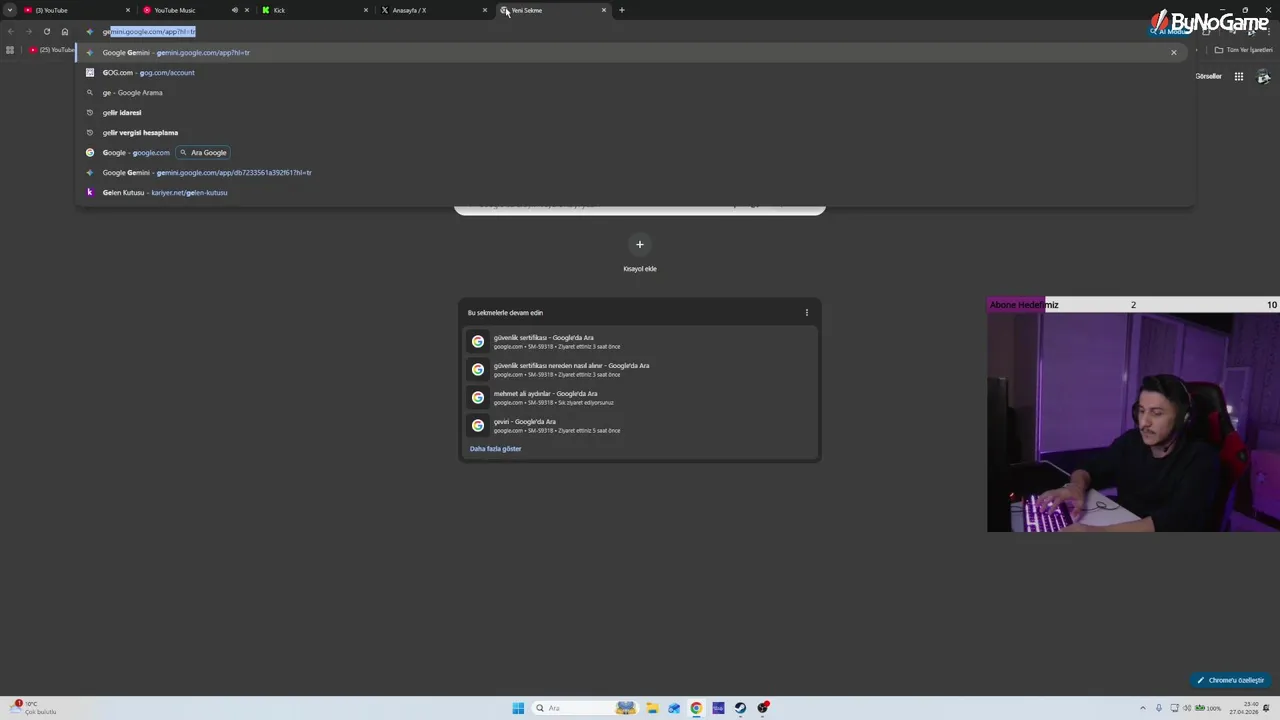
Task: Open Google Chrome from taskbar
Action: (696, 708)
